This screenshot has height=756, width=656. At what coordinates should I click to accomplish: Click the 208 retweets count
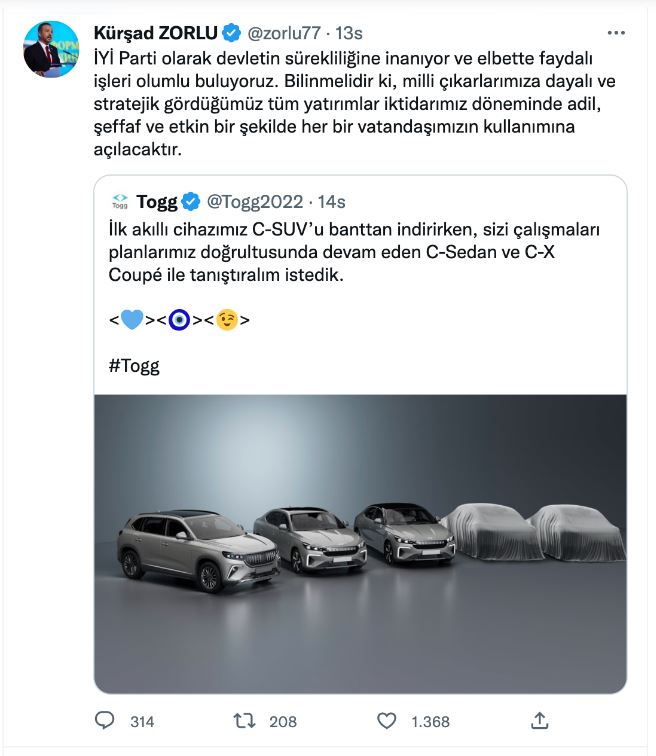(284, 721)
